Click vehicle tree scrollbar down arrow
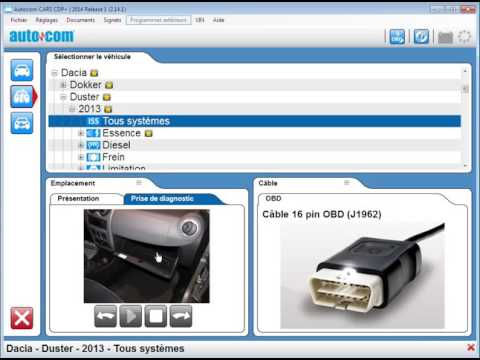The image size is (480, 360). 465,166
